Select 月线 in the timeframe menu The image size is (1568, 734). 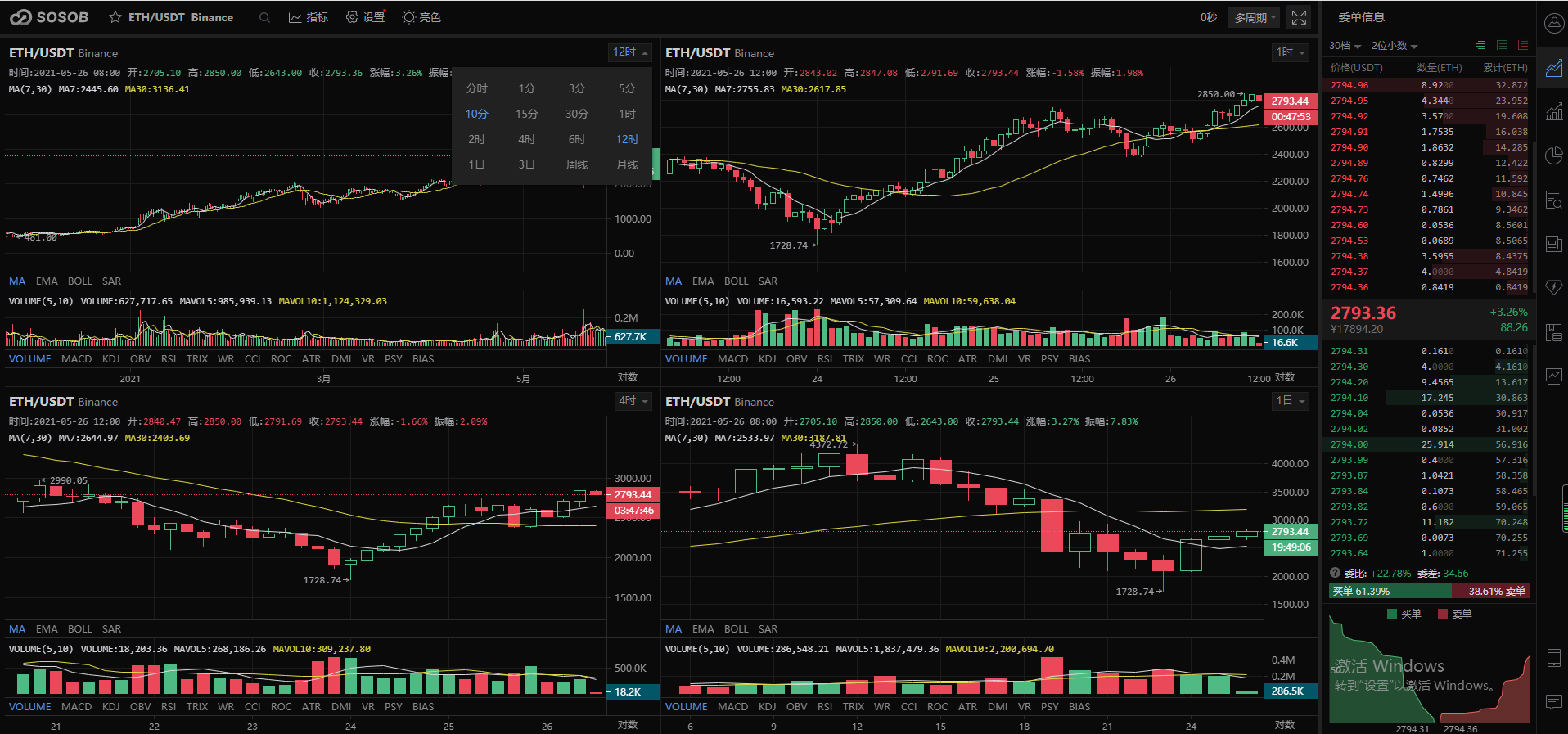pos(627,164)
